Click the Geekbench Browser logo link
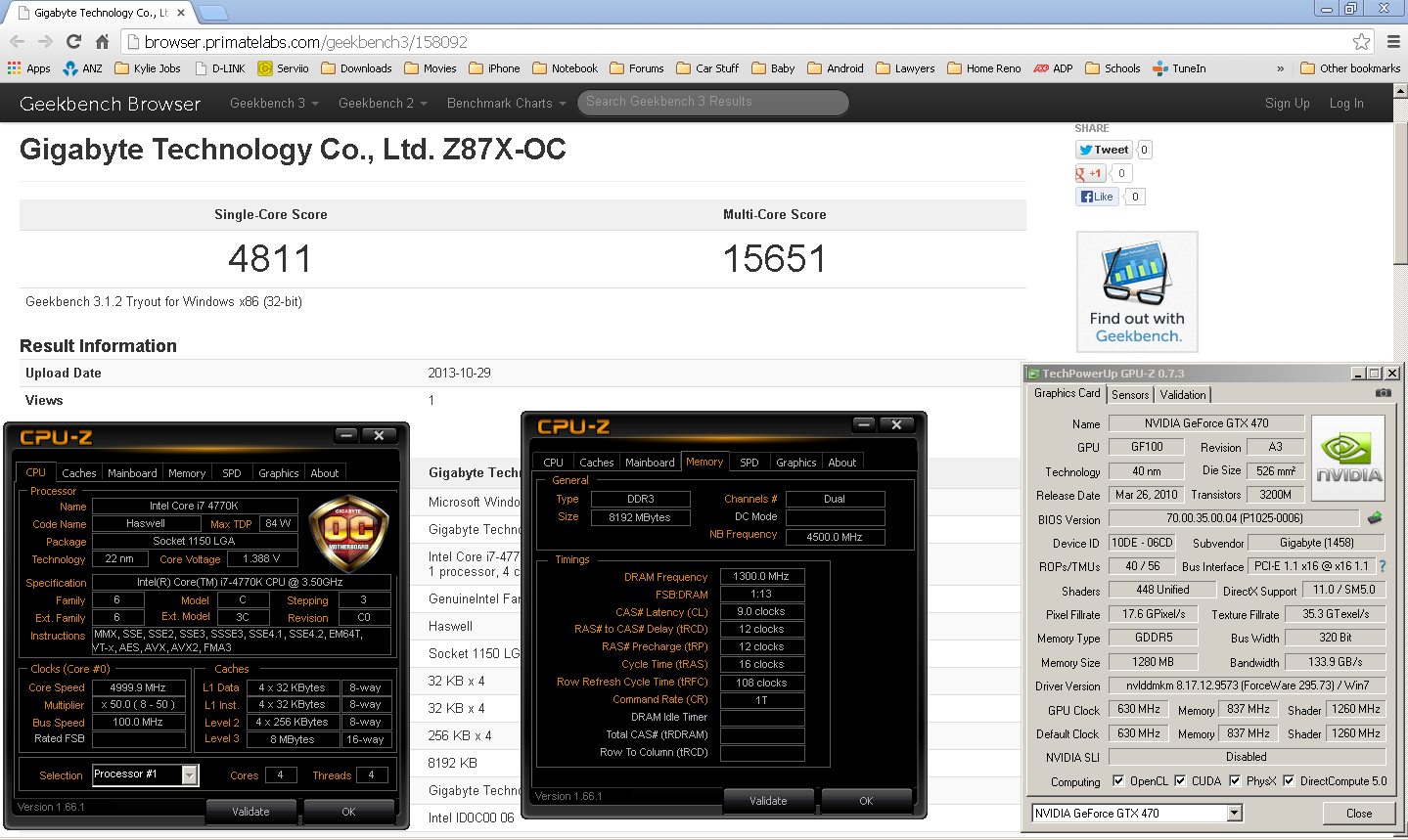 (110, 104)
